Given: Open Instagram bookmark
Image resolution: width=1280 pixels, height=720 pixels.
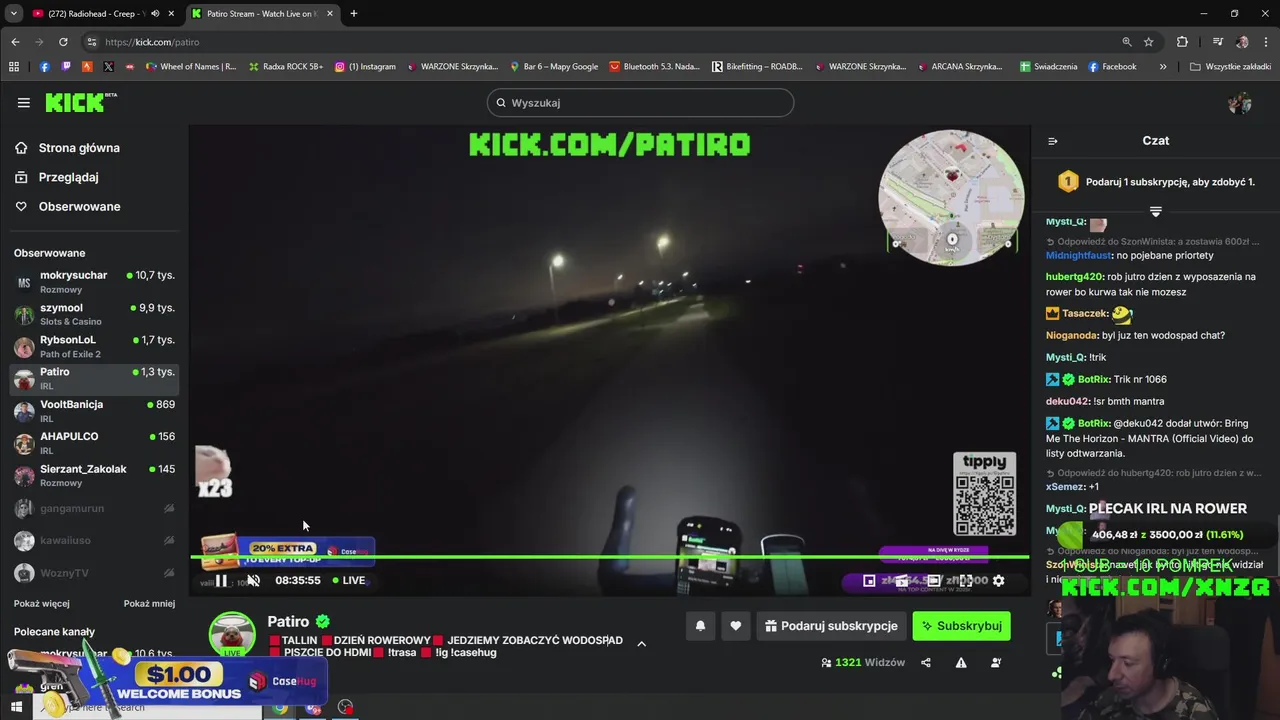Looking at the screenshot, I should tap(365, 67).
